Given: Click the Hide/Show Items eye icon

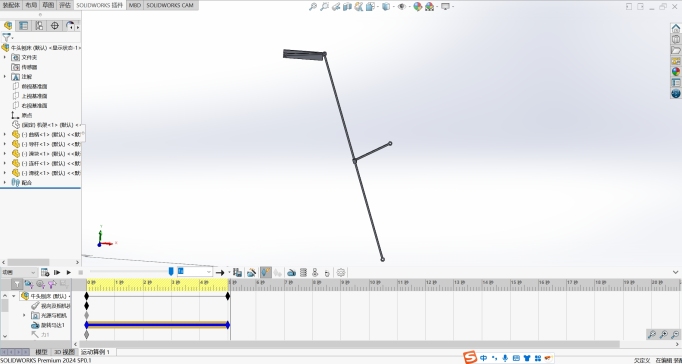Looking at the screenshot, I should tap(401, 7).
